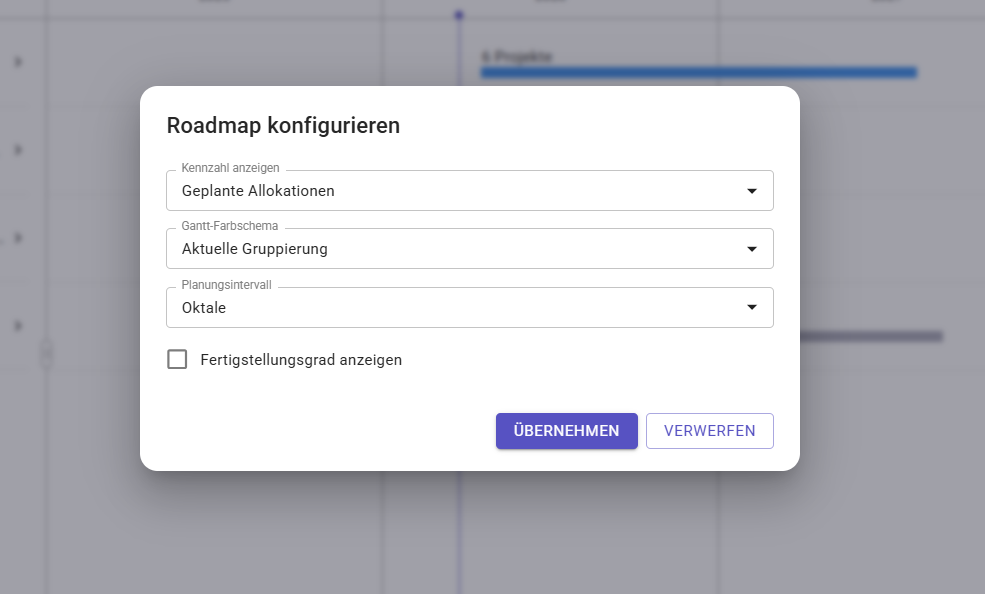Click the Gantt-Farbschema dropdown arrow icon
Viewport: 985px width, 594px height.
pos(752,248)
